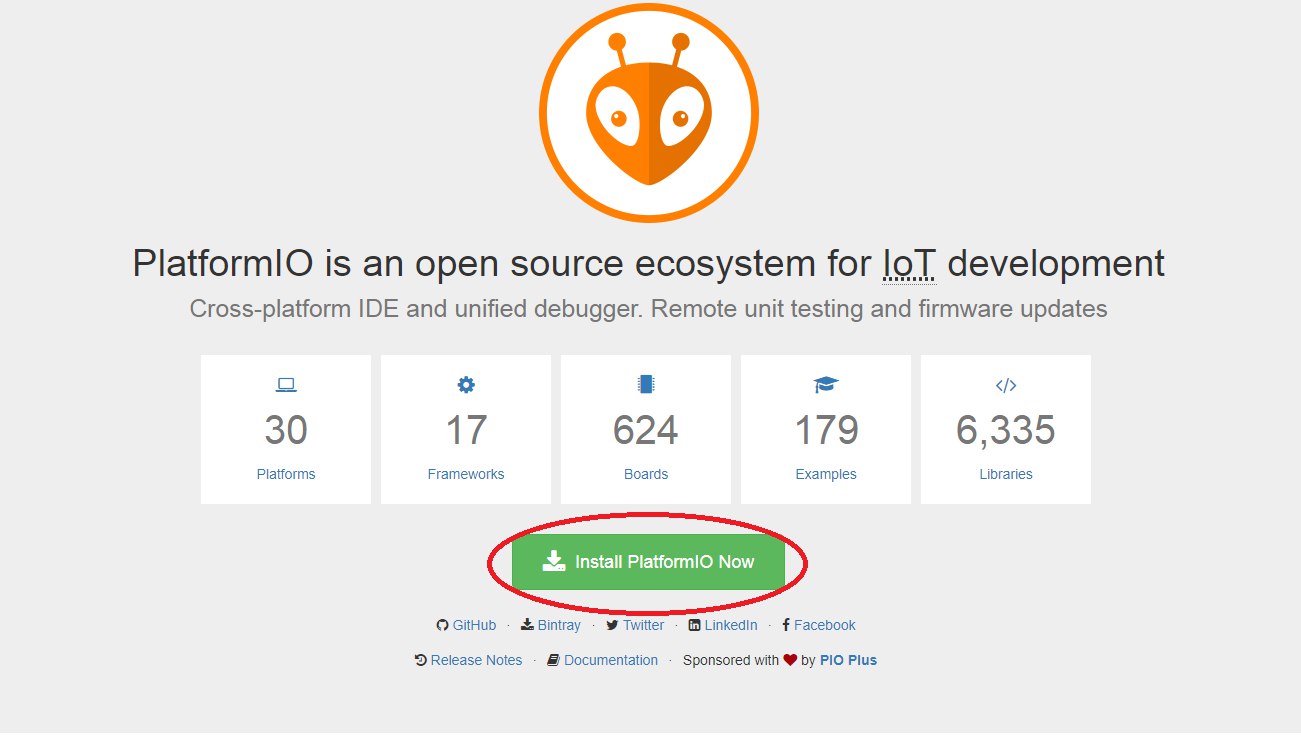Click the chip icon above Boards

(646, 385)
